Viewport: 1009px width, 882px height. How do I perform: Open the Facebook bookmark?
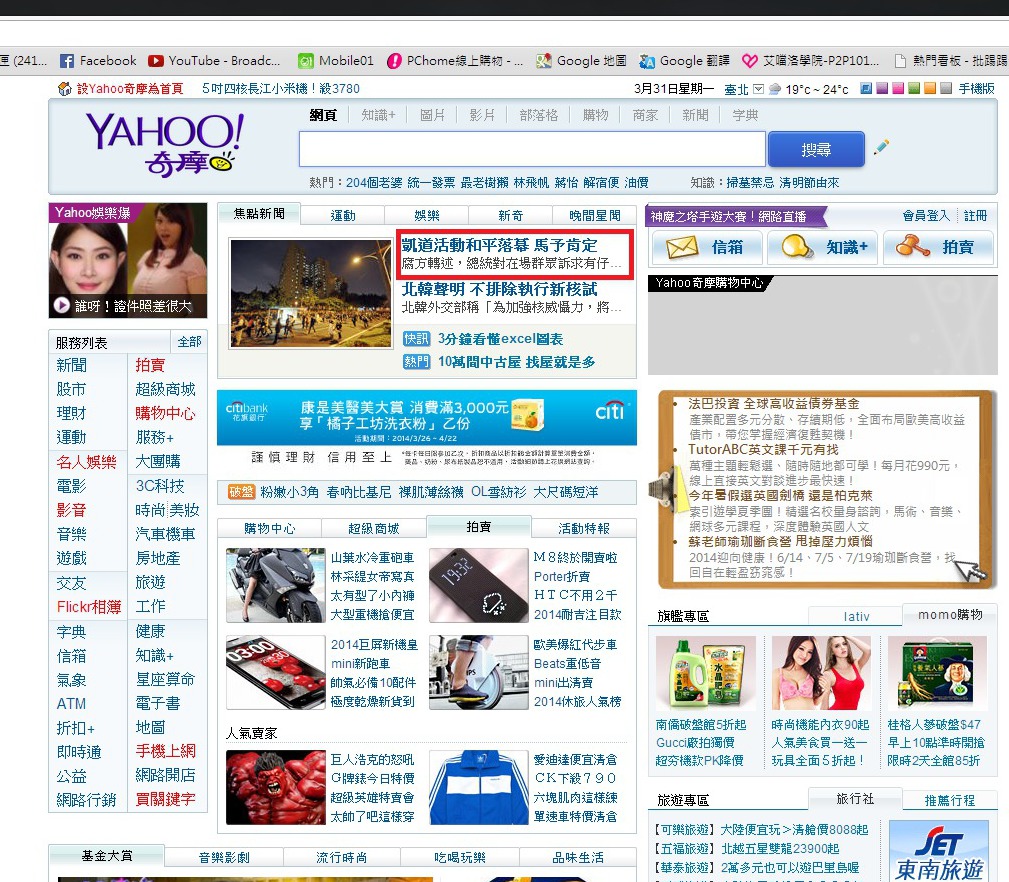(97, 60)
